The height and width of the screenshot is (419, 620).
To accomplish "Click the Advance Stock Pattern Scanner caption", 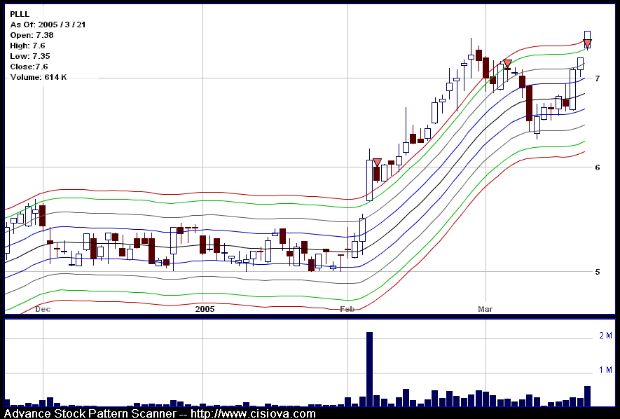I will (90, 414).
